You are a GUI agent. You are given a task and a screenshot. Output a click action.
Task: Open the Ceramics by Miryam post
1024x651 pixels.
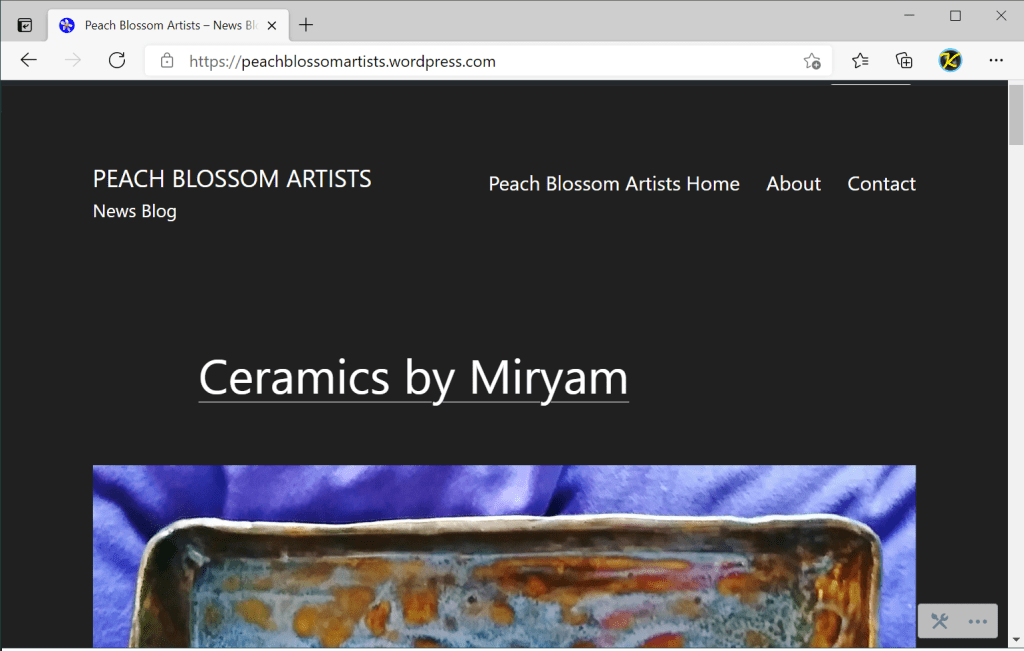point(413,378)
